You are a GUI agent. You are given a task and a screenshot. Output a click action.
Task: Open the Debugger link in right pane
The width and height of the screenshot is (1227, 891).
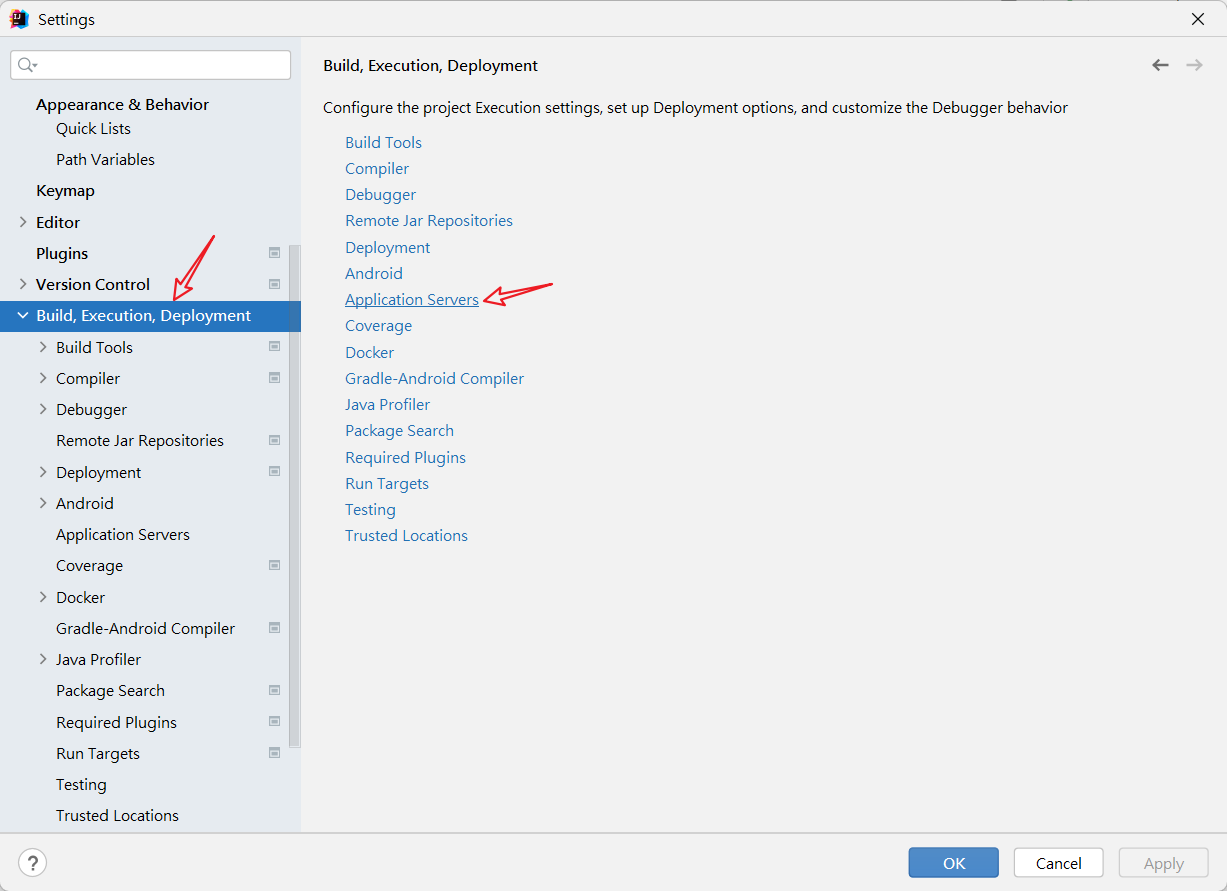click(380, 194)
